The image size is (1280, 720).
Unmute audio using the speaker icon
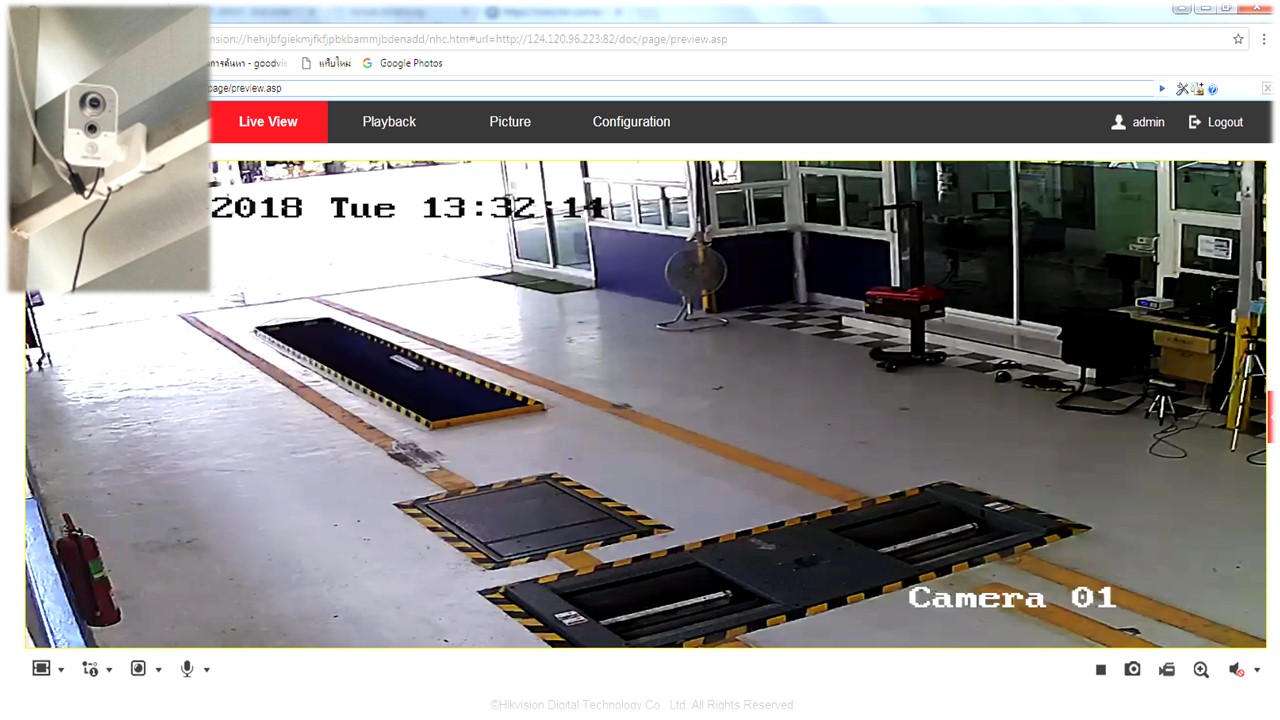[1237, 670]
